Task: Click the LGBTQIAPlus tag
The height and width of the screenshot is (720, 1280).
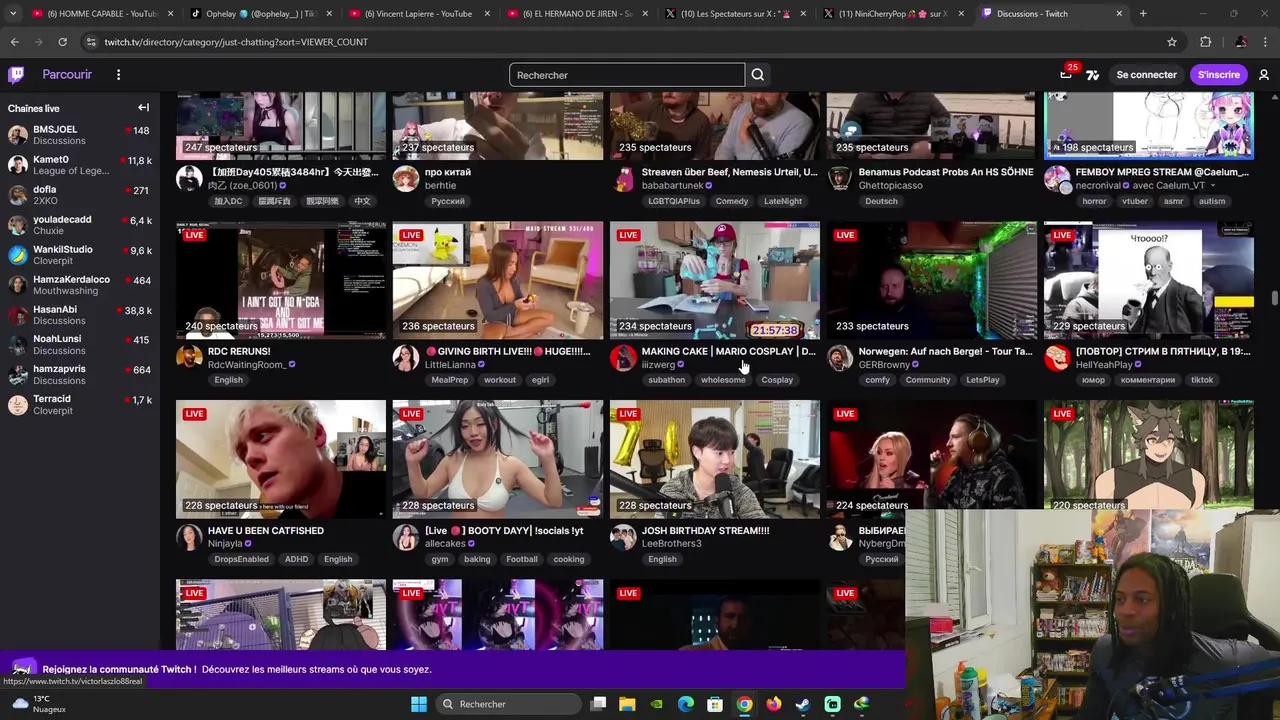Action: (674, 201)
